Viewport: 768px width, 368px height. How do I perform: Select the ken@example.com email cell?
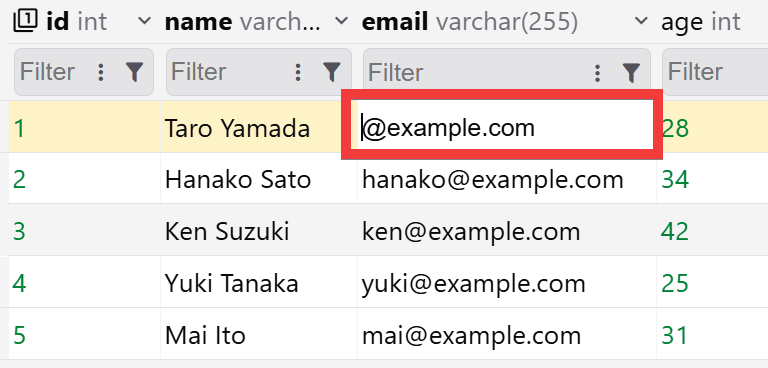click(x=507, y=231)
